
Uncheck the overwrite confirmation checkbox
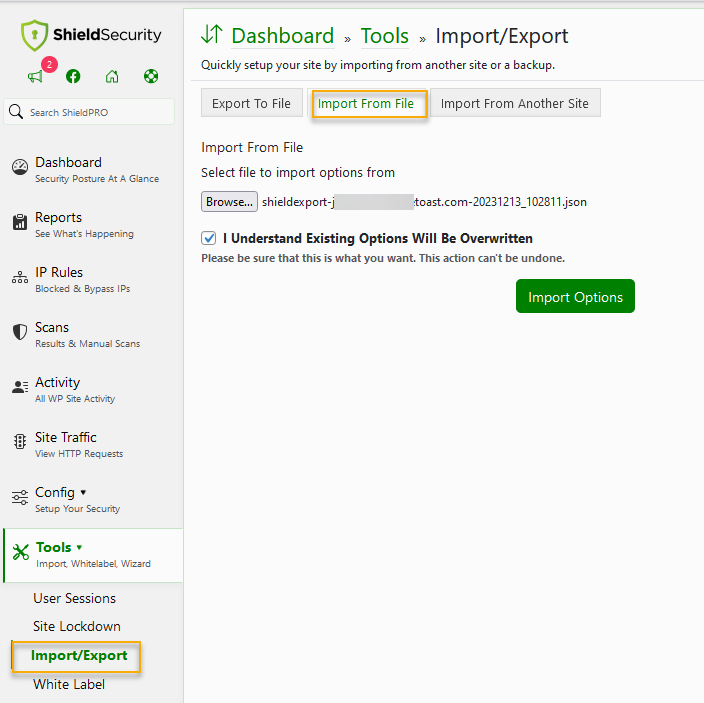208,238
